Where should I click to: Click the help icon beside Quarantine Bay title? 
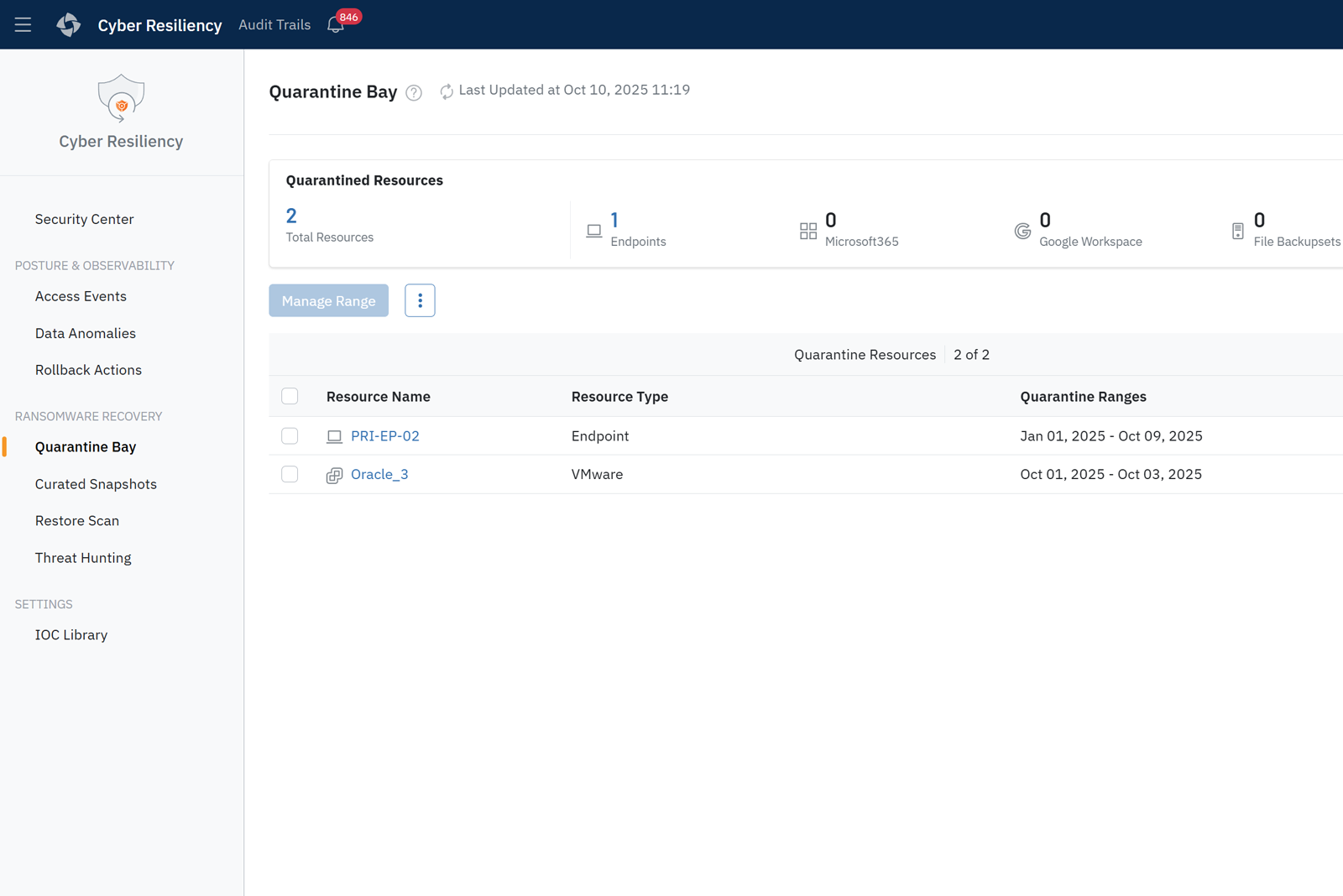point(413,92)
